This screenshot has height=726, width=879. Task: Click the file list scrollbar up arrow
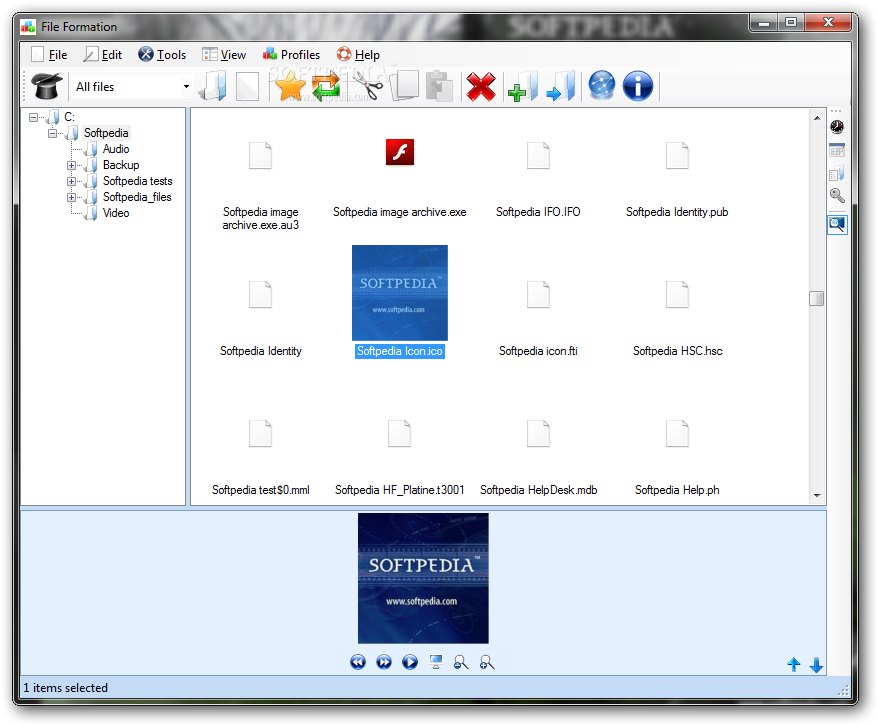[x=817, y=117]
